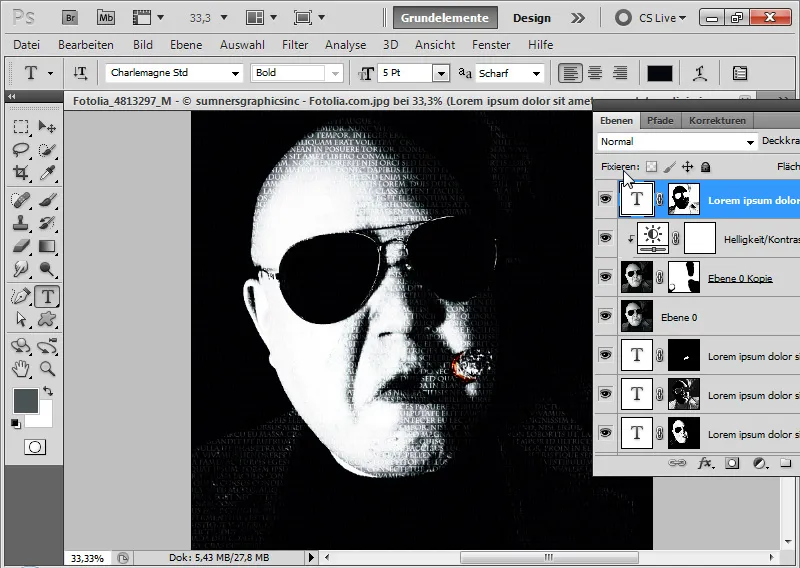800x568 pixels.
Task: Select the Hand tool
Action: (x=20, y=368)
